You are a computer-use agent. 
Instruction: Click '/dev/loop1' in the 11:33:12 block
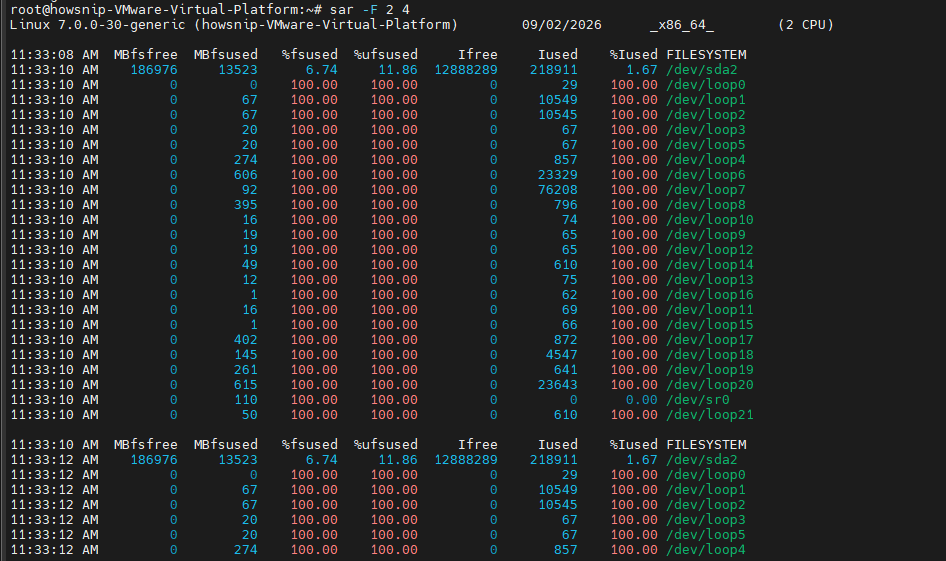click(x=706, y=490)
